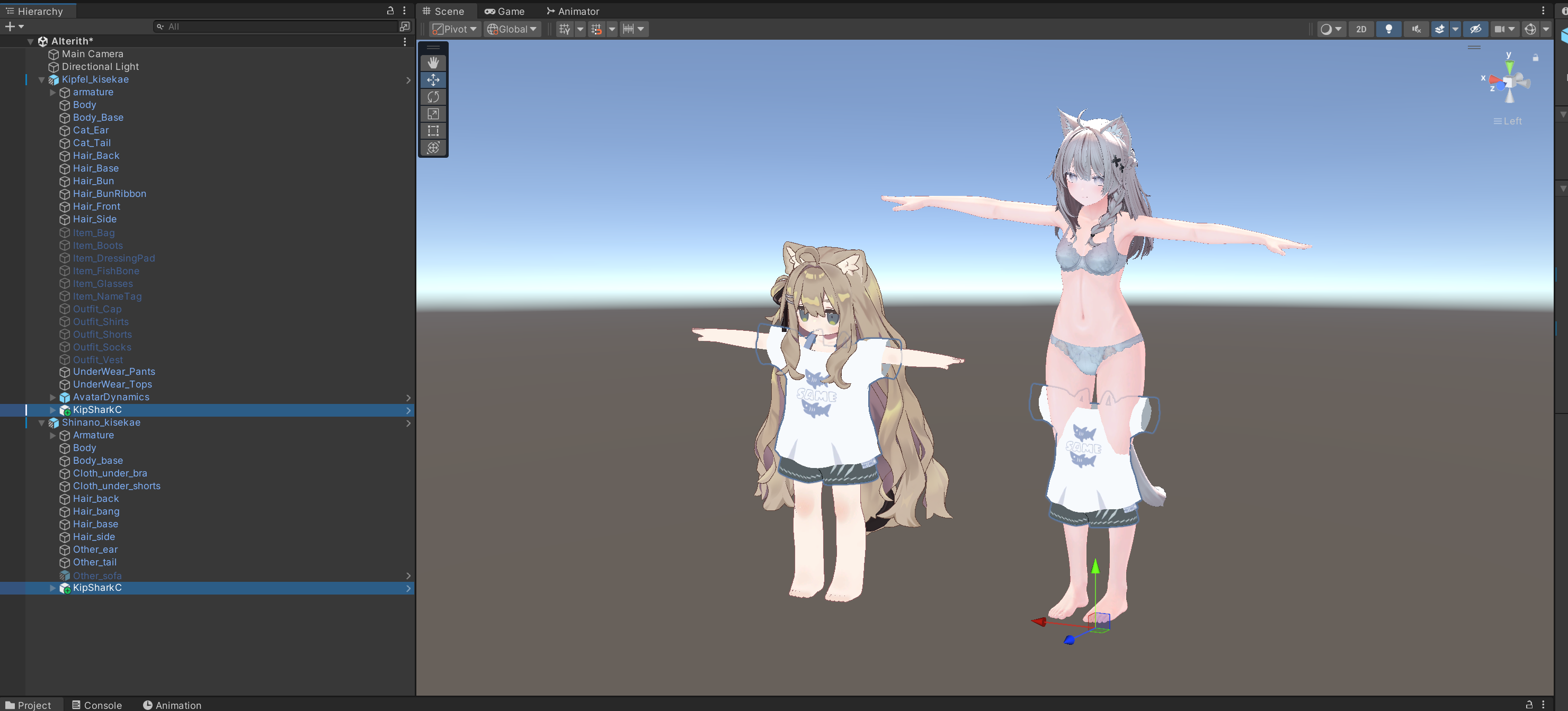
Task: Expand the Armature under Shinano_kisekae
Action: [52, 436]
